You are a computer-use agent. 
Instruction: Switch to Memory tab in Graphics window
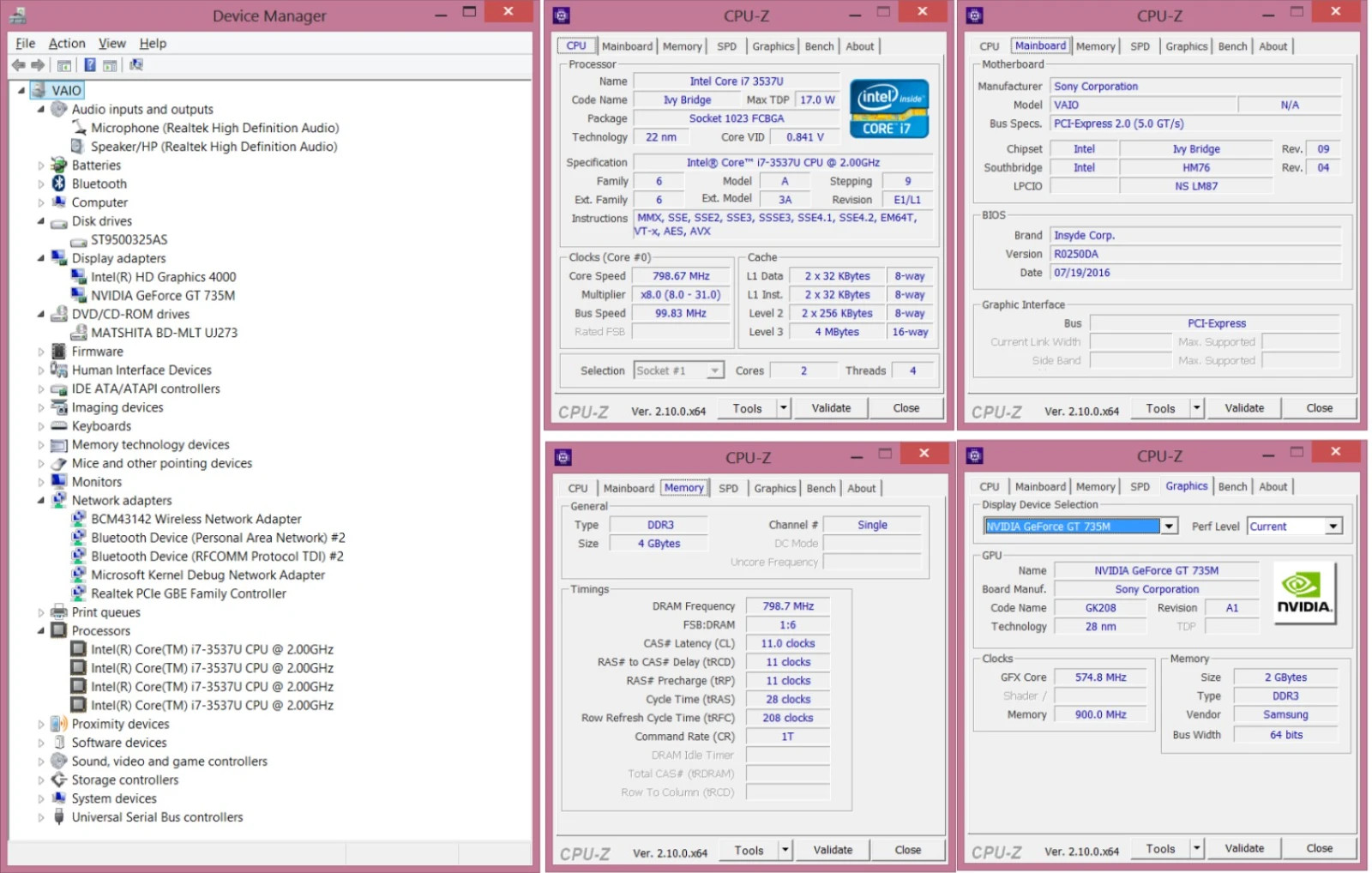coord(1095,486)
